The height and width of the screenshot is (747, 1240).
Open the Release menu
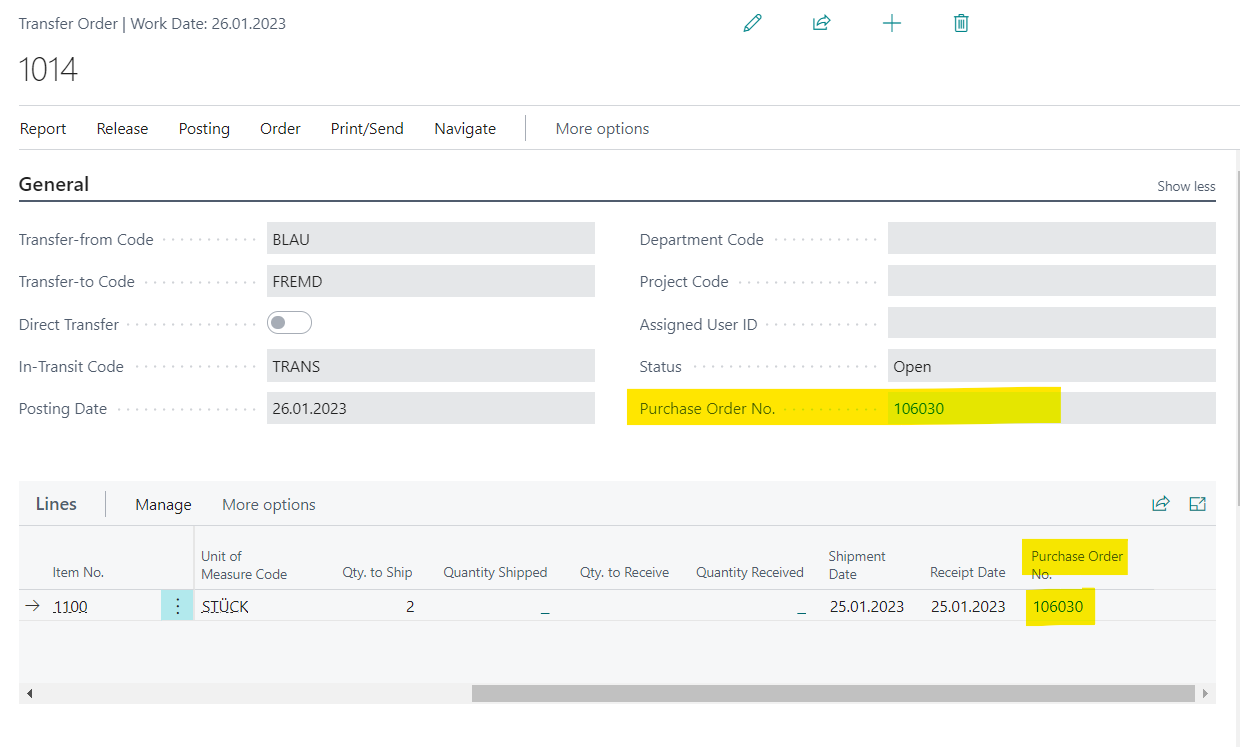[x=122, y=128]
